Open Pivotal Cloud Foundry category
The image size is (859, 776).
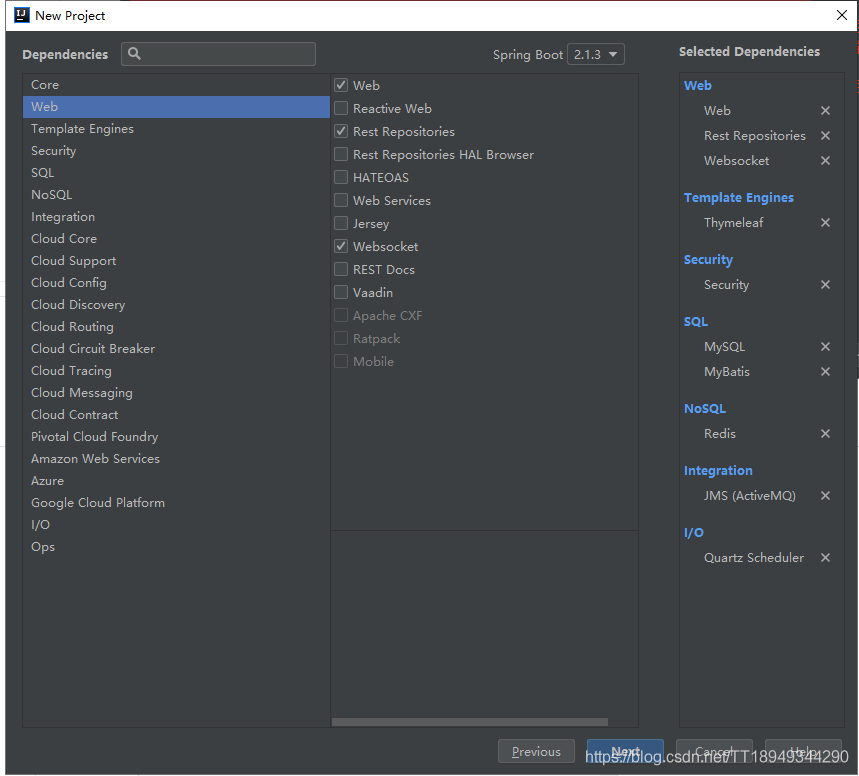pyautogui.click(x=176, y=437)
